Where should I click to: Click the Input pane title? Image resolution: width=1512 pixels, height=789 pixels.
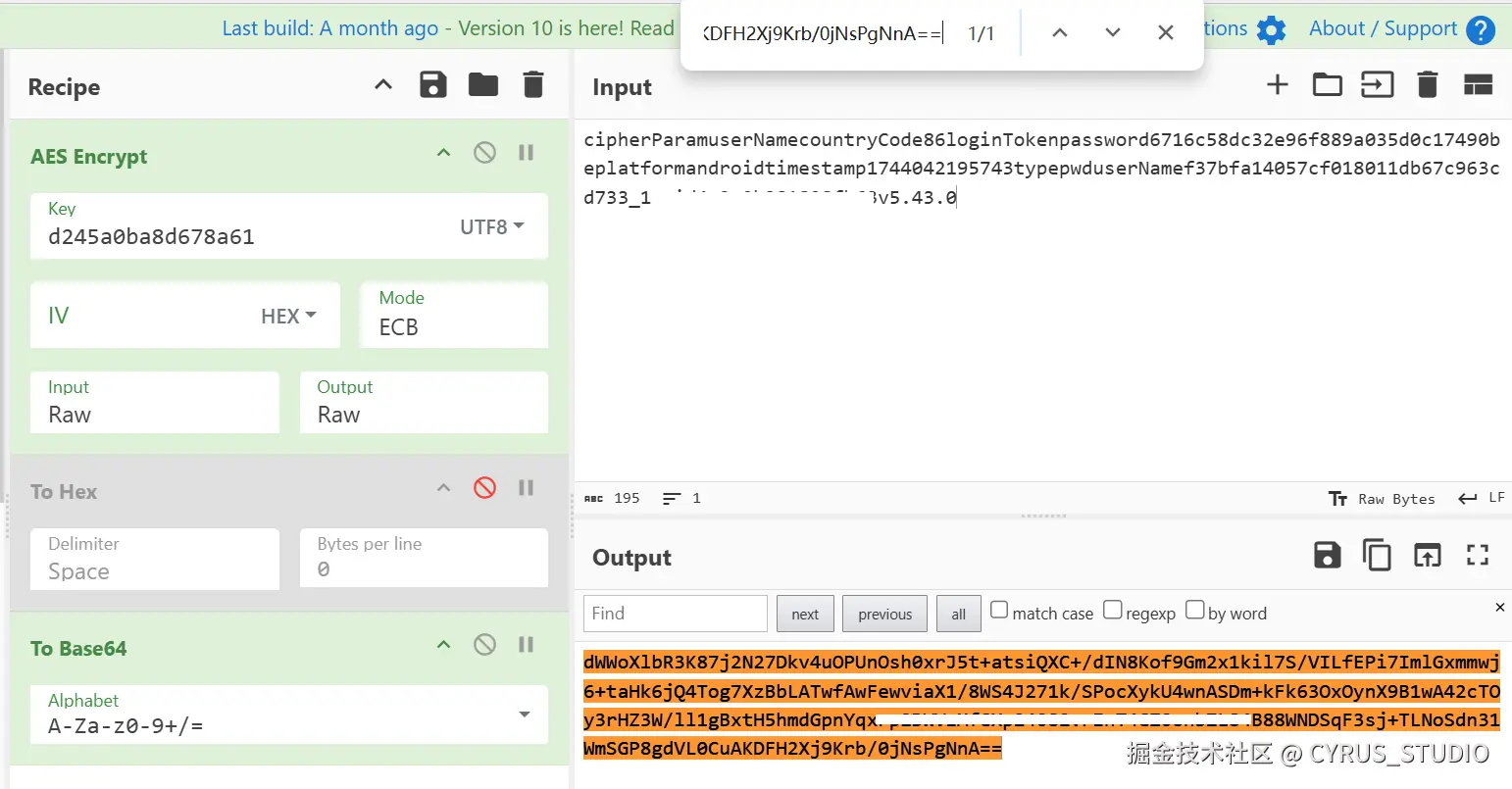pos(622,87)
